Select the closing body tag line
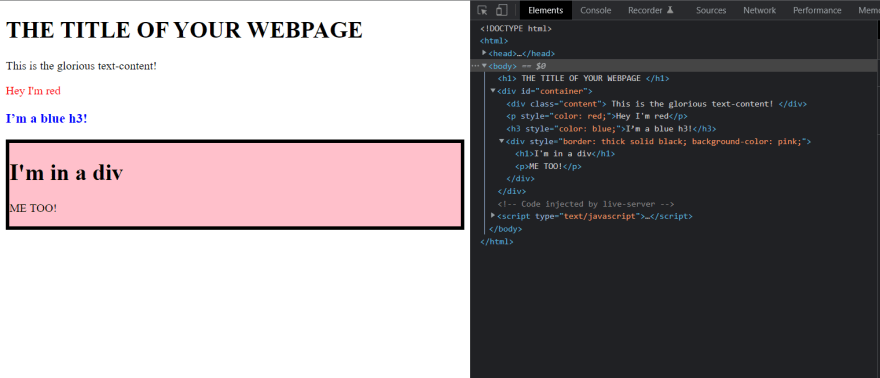The width and height of the screenshot is (880, 378). tap(506, 229)
